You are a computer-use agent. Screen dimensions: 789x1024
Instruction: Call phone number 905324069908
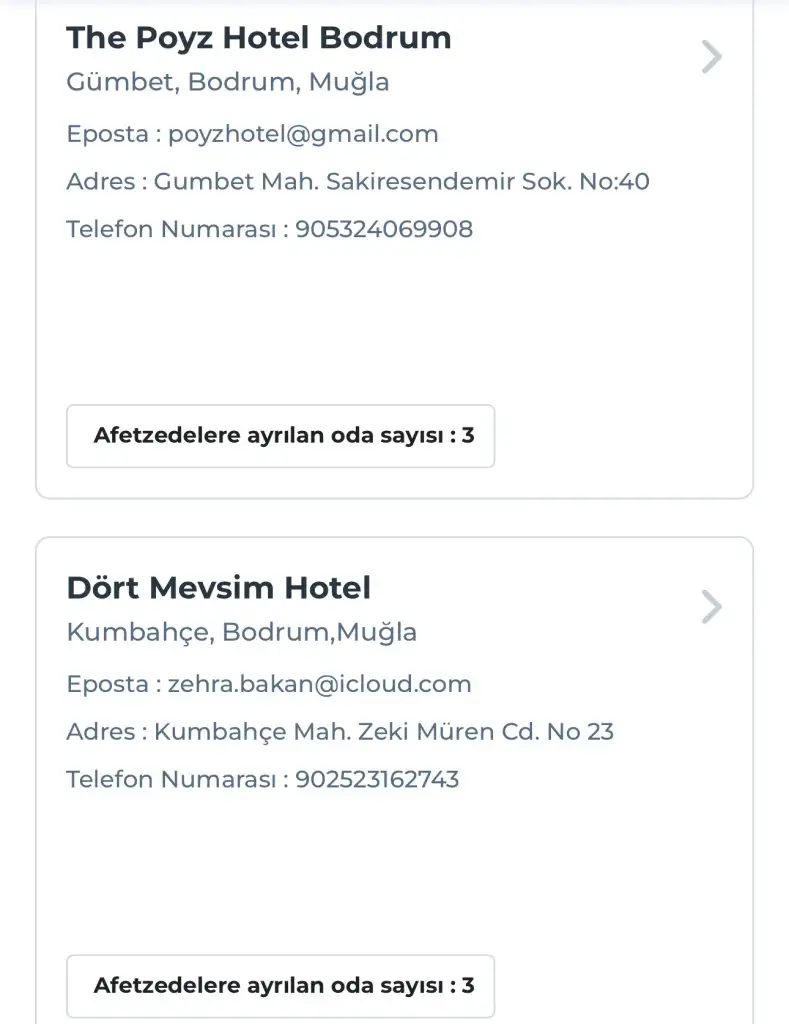pos(384,229)
